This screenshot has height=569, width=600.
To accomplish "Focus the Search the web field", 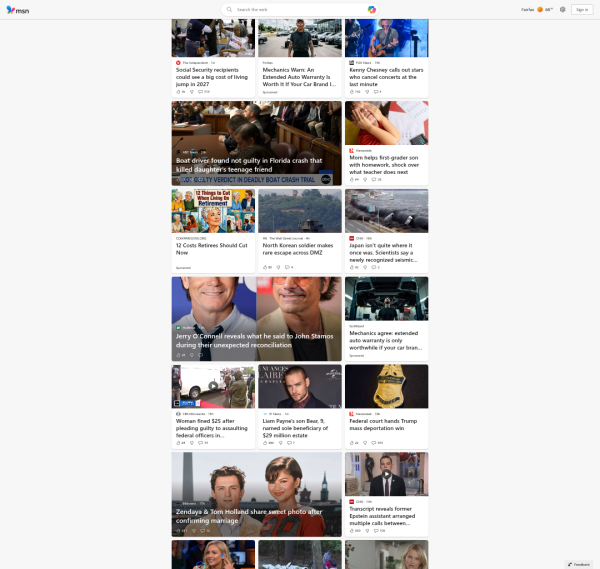I will coord(300,10).
